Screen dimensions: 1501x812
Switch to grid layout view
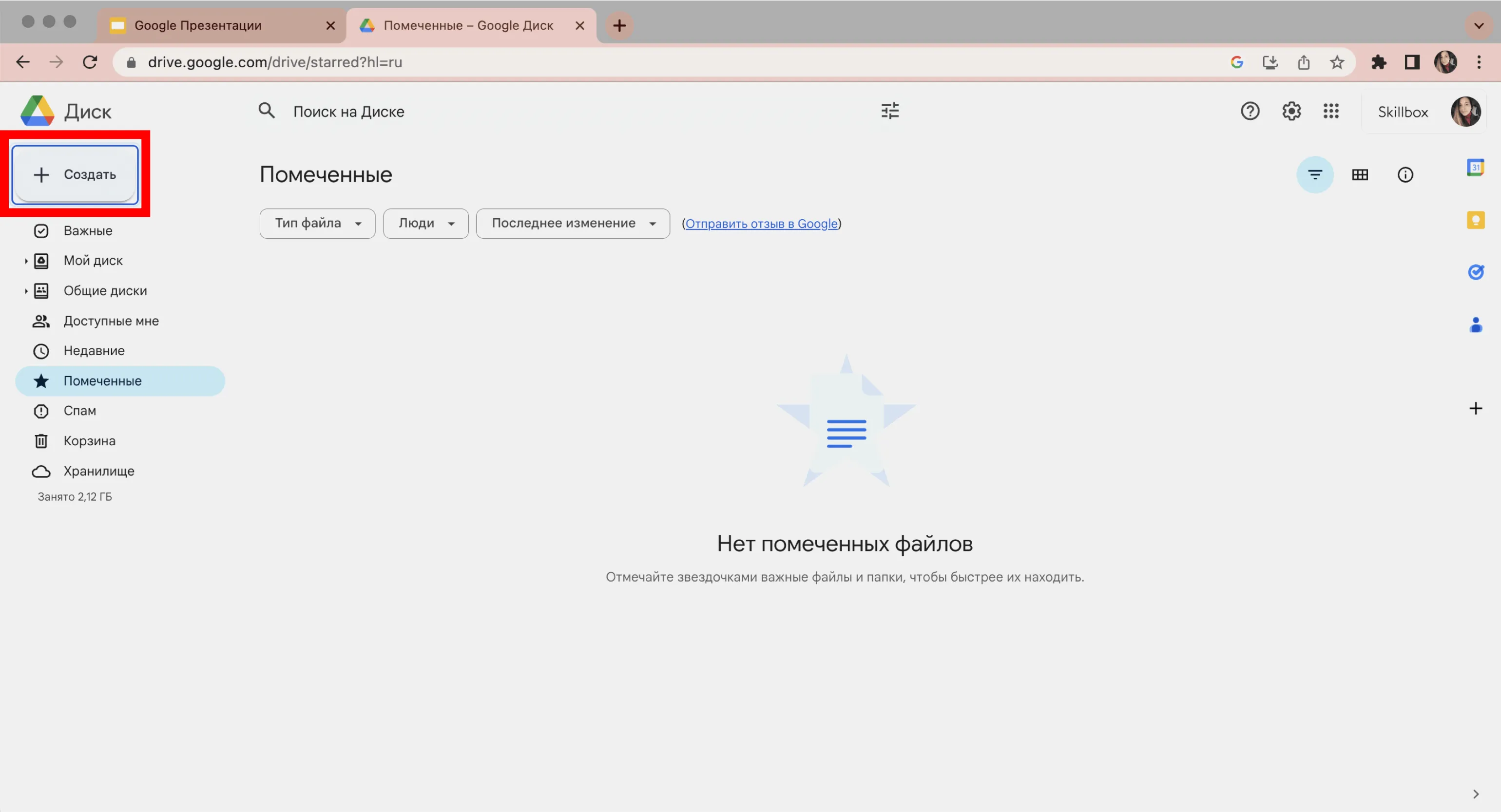1359,175
